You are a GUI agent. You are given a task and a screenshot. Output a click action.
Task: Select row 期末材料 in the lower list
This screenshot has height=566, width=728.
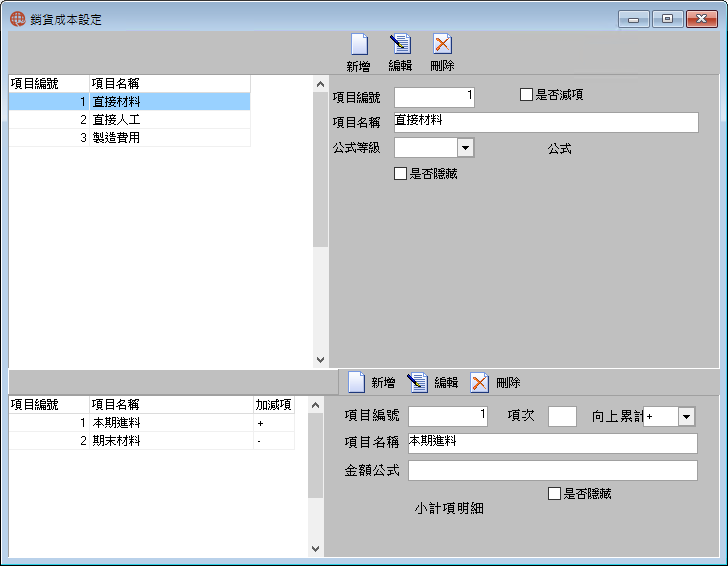tap(151, 441)
